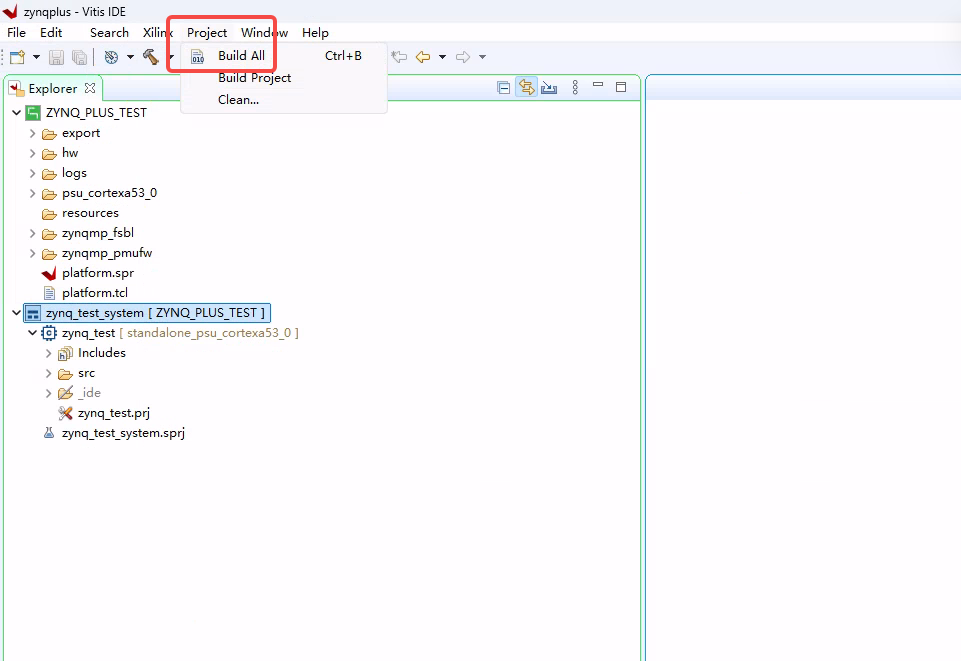961x661 pixels.
Task: Open dropdown beside build configuration icon
Action: click(130, 57)
